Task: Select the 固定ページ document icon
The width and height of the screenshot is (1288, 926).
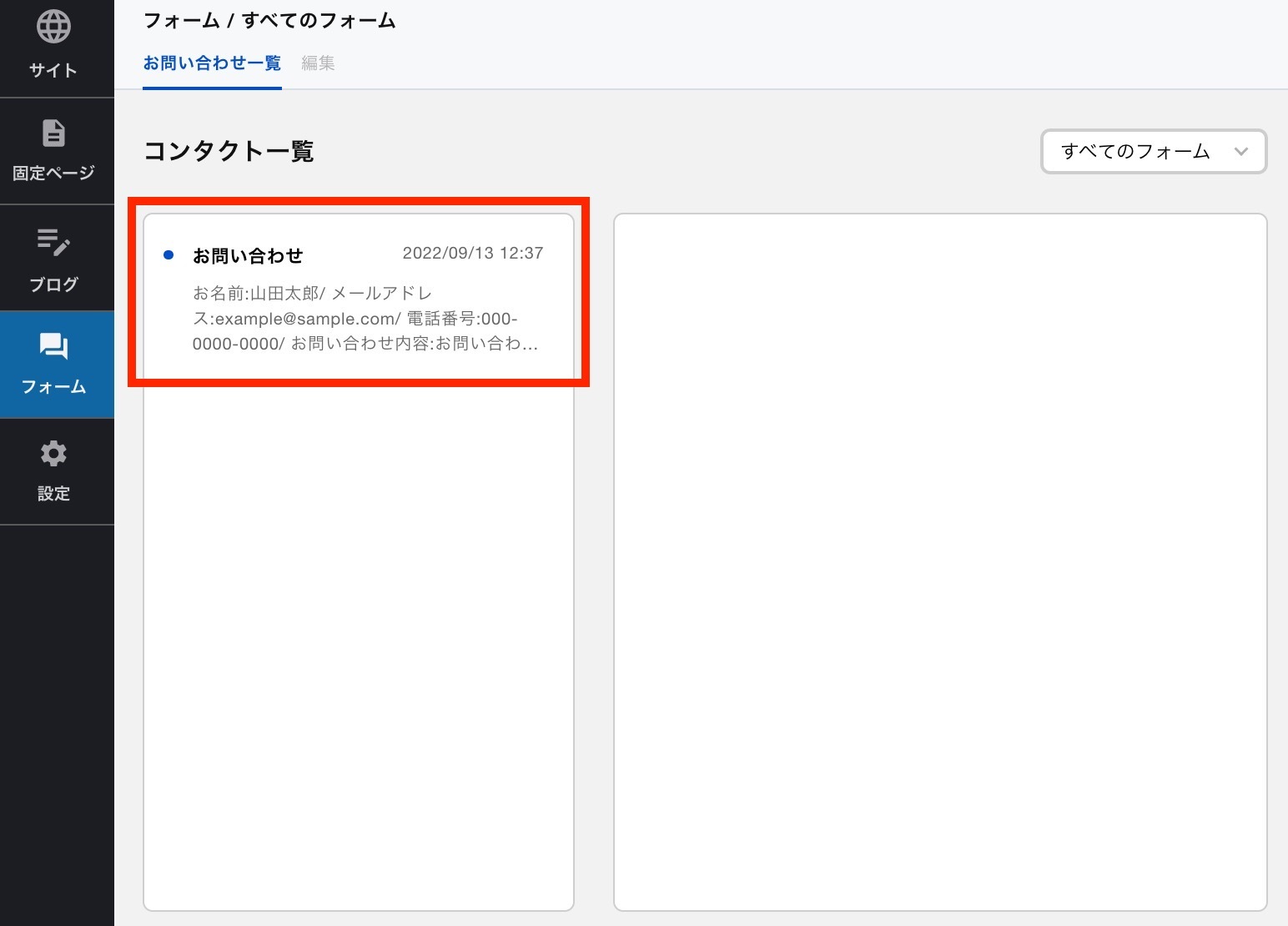Action: click(53, 133)
